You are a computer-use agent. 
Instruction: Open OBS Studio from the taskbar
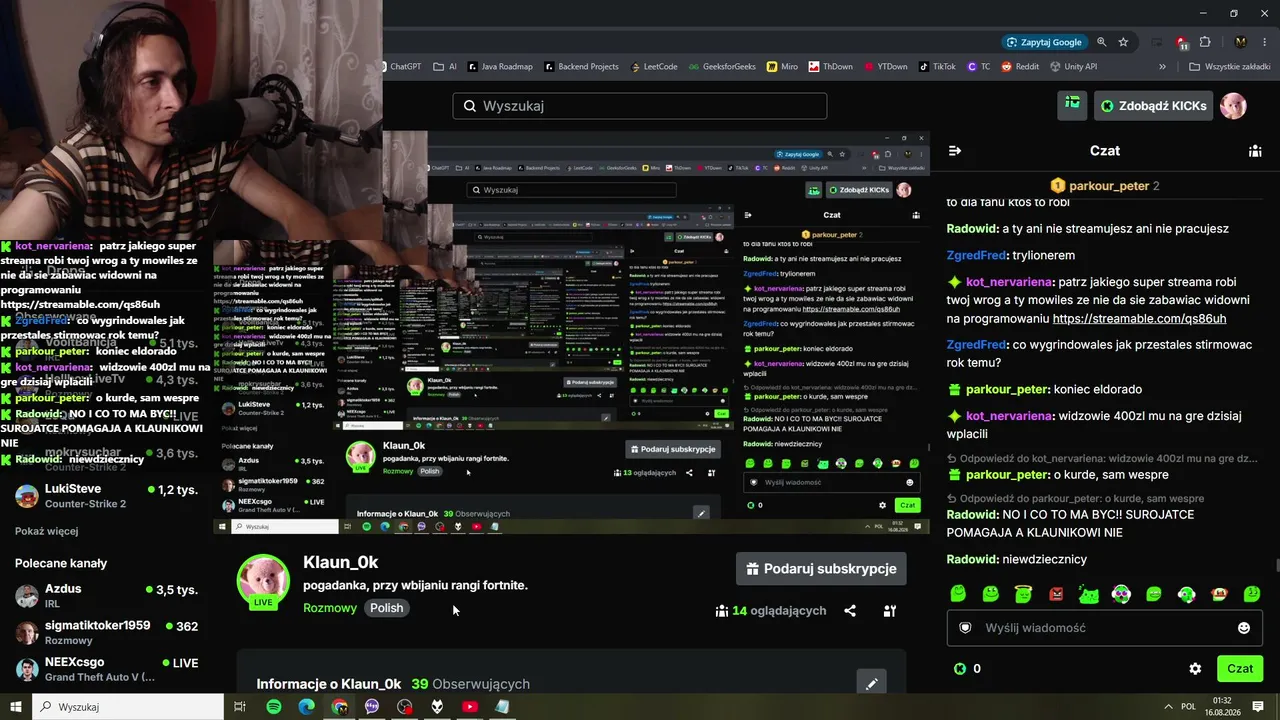404,707
